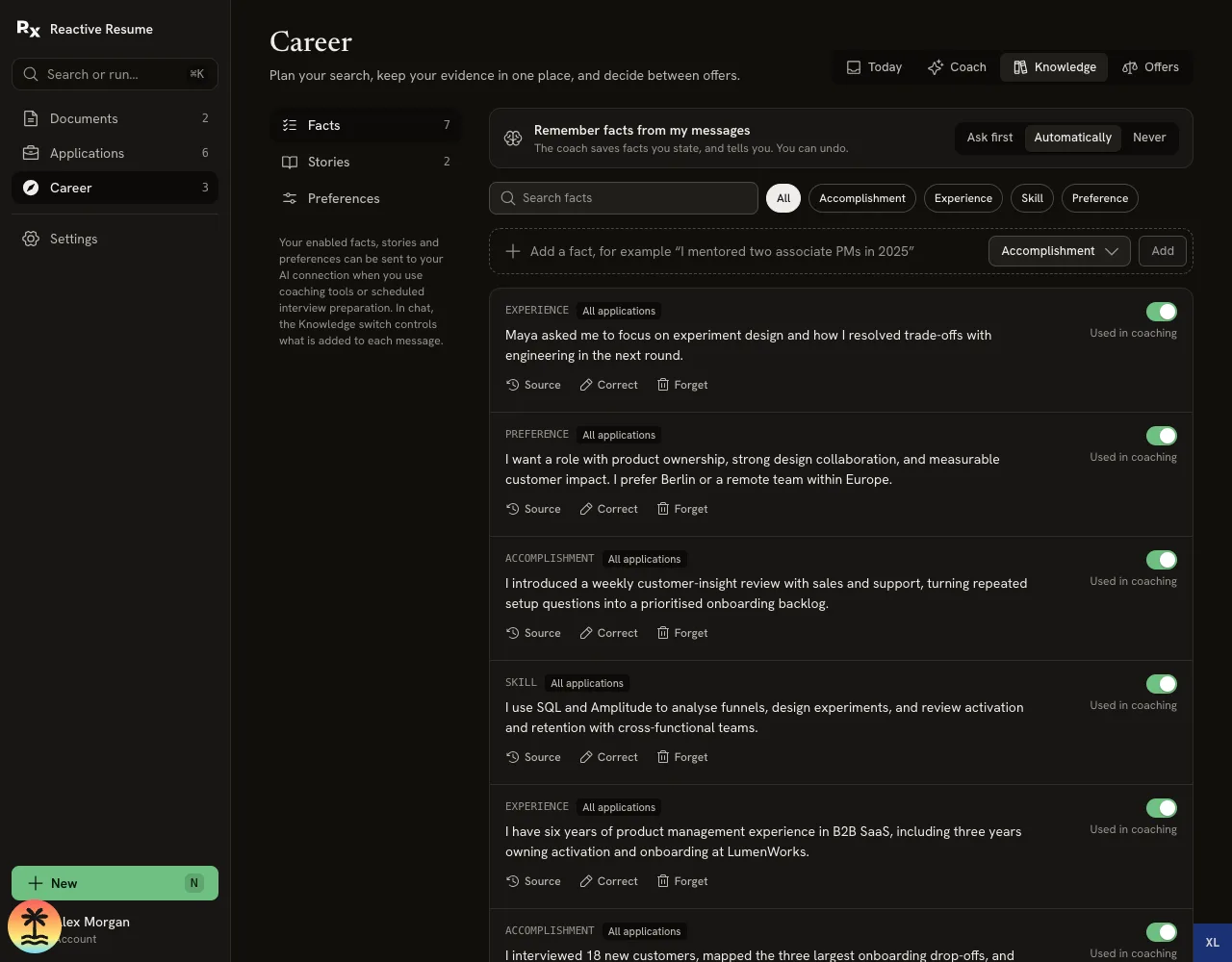The width and height of the screenshot is (1232, 962).
Task: Toggle coaching use for the Berlin preference fact
Action: coord(1162,436)
